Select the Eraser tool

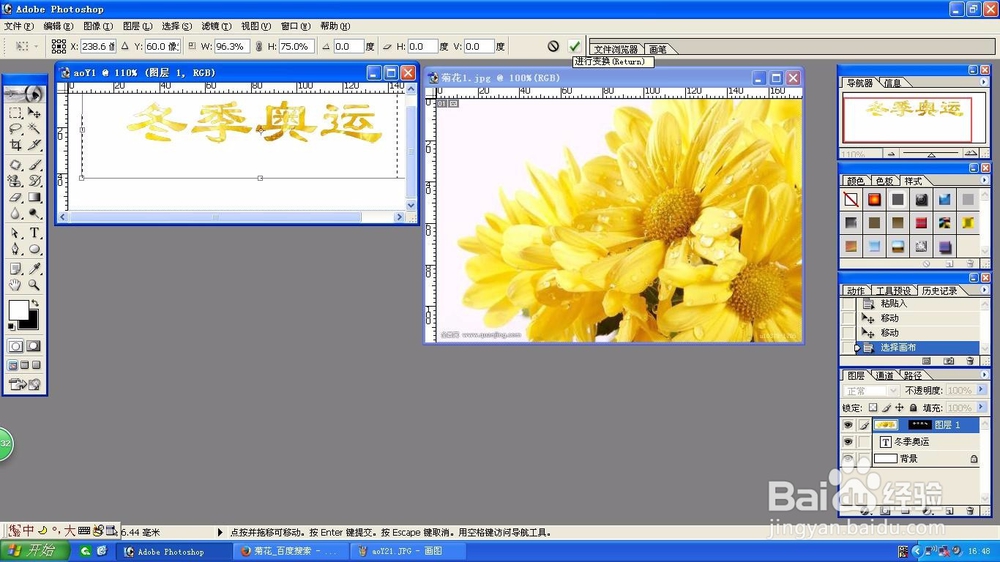coord(16,197)
